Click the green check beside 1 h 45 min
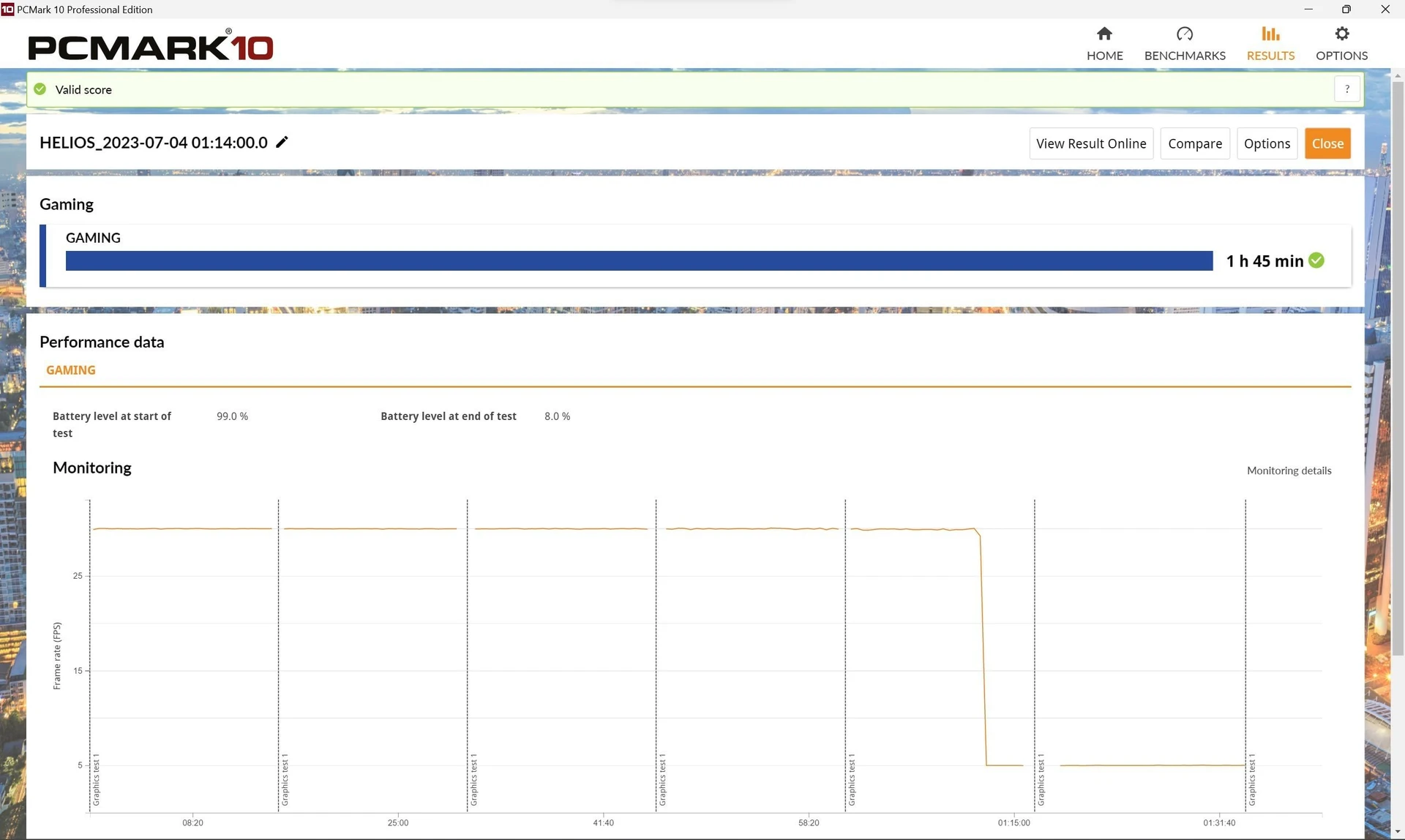Screen dimensions: 1405x840 (x=1316, y=260)
